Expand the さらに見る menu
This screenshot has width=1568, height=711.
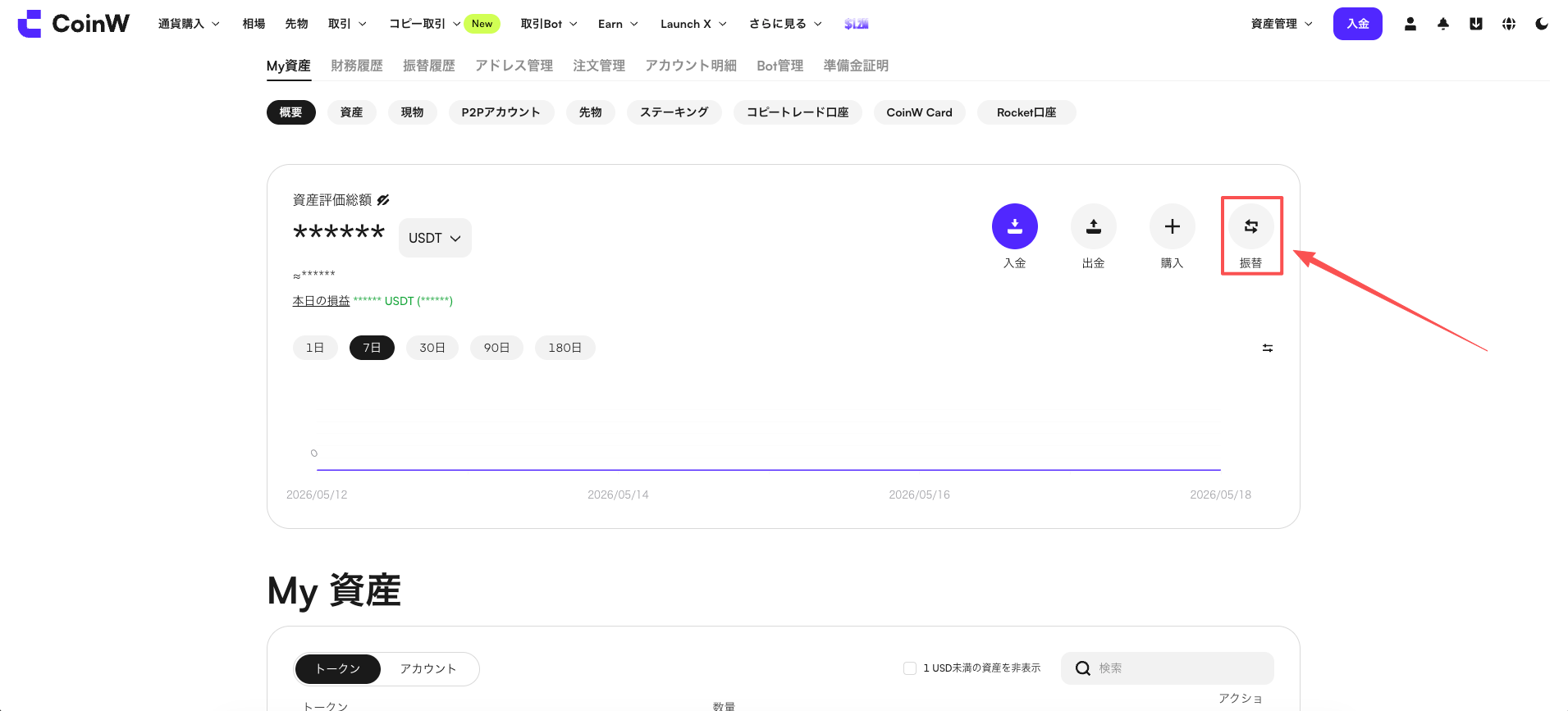785,24
